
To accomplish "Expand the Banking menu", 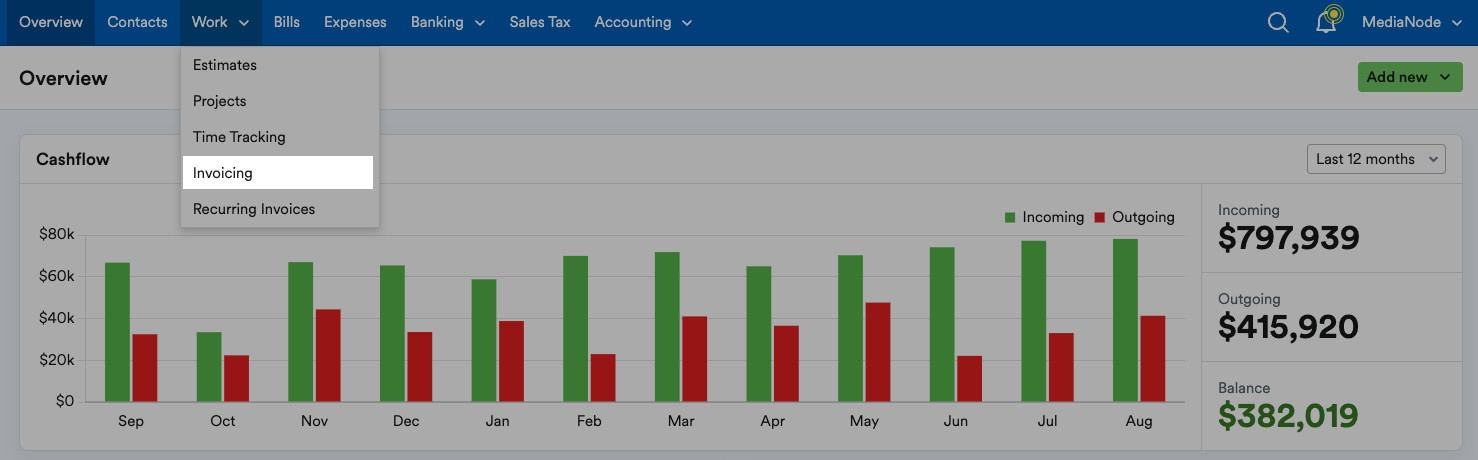I will coord(448,22).
